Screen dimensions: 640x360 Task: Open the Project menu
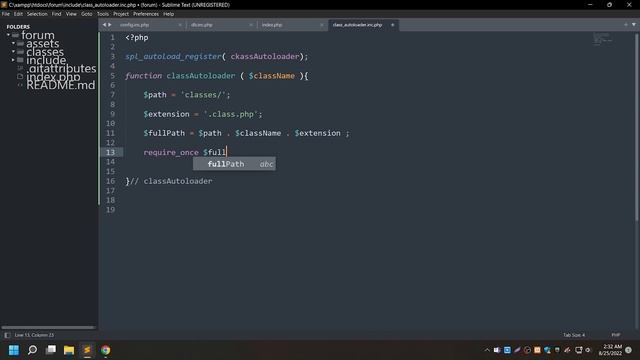click(x=121, y=14)
